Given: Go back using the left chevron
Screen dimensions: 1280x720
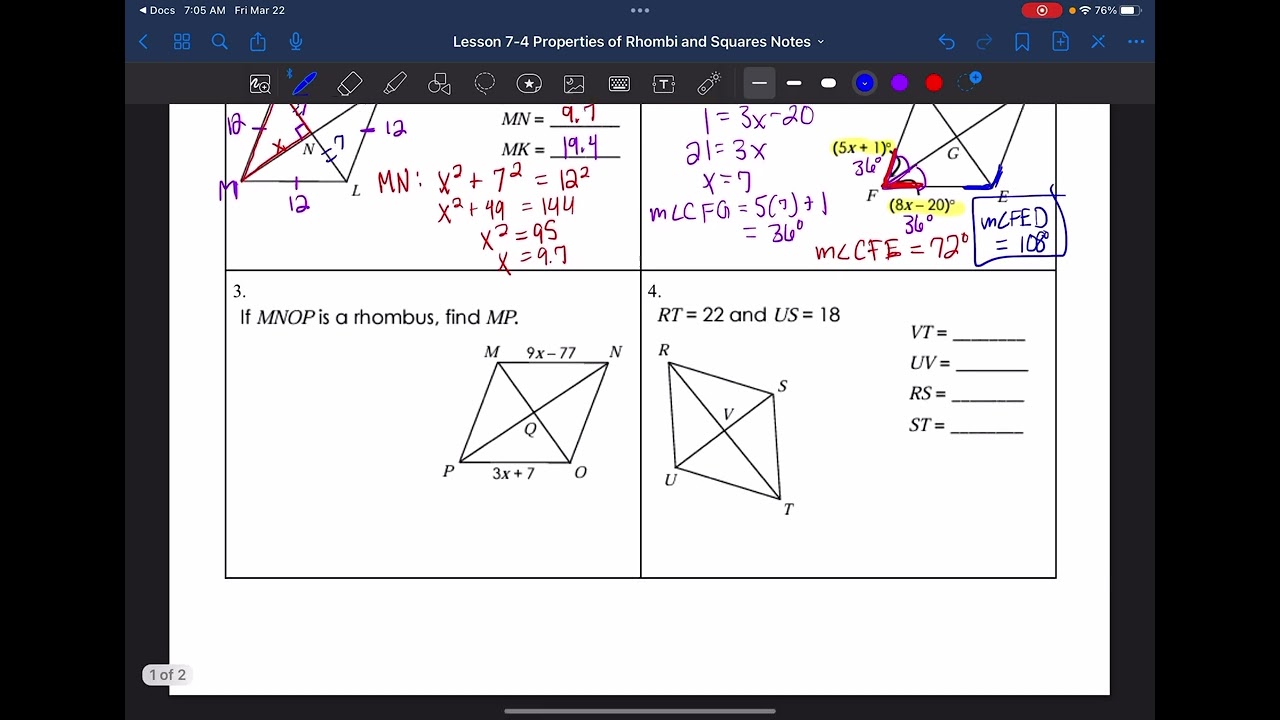Looking at the screenshot, I should (143, 42).
